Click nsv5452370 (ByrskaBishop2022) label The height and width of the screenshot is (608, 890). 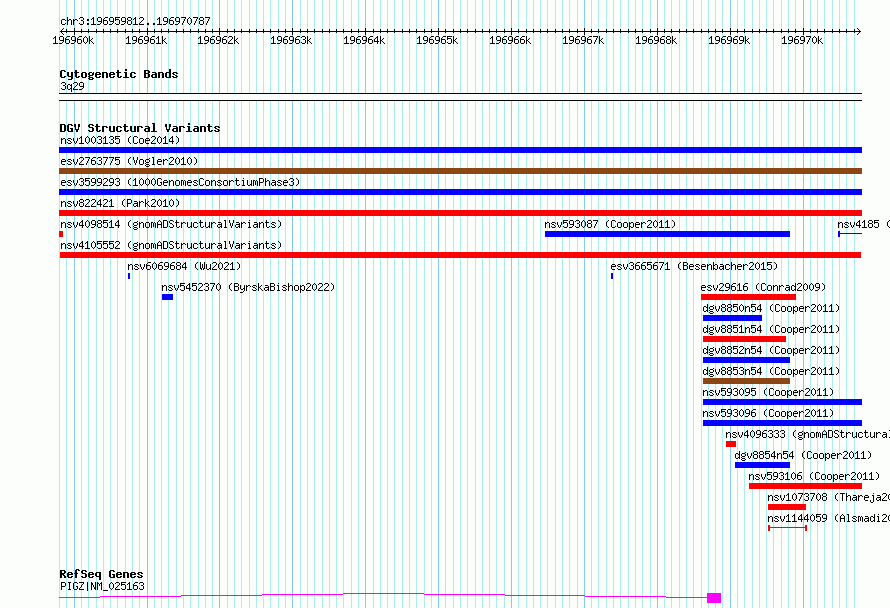point(248,287)
